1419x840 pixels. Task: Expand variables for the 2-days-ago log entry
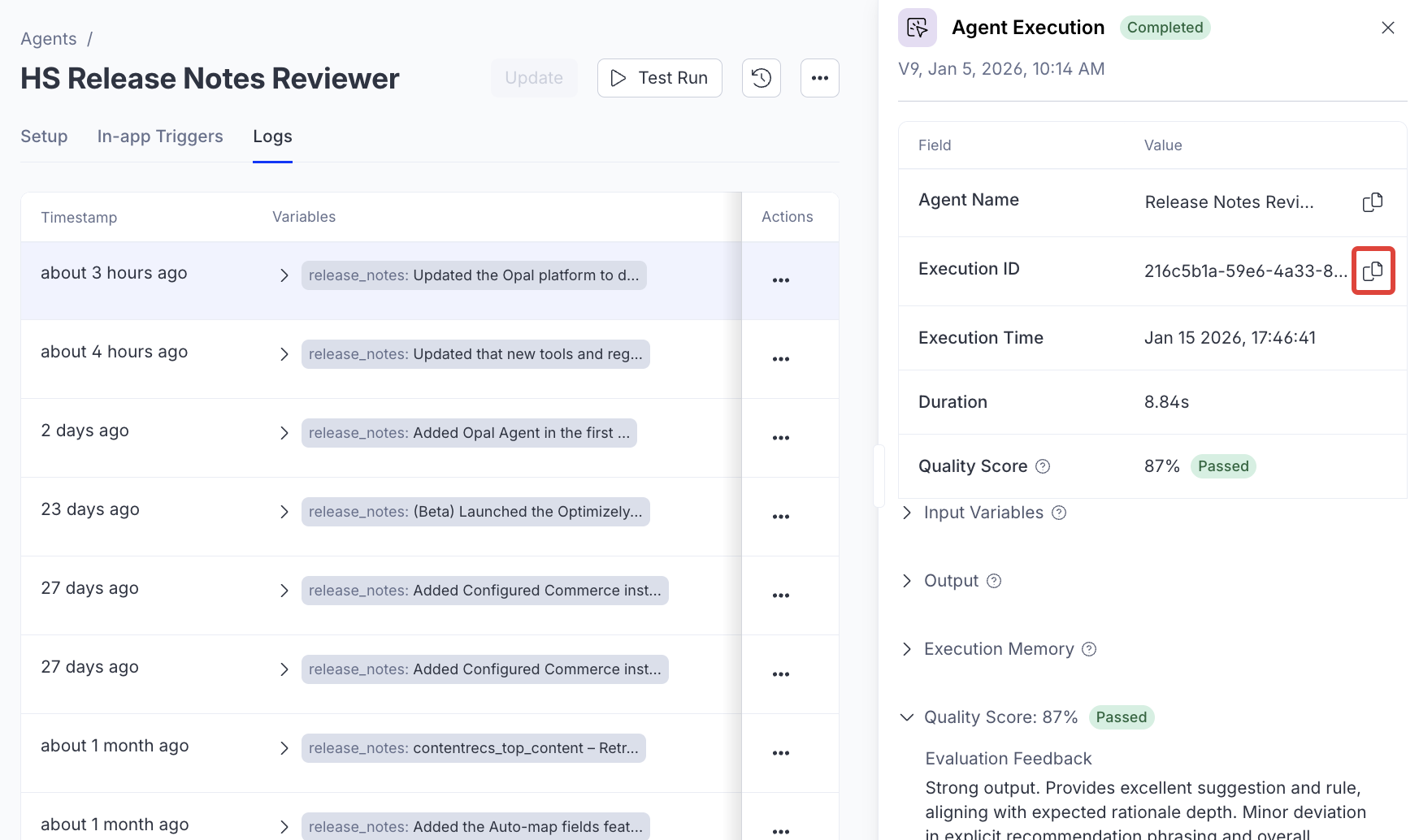point(284,432)
